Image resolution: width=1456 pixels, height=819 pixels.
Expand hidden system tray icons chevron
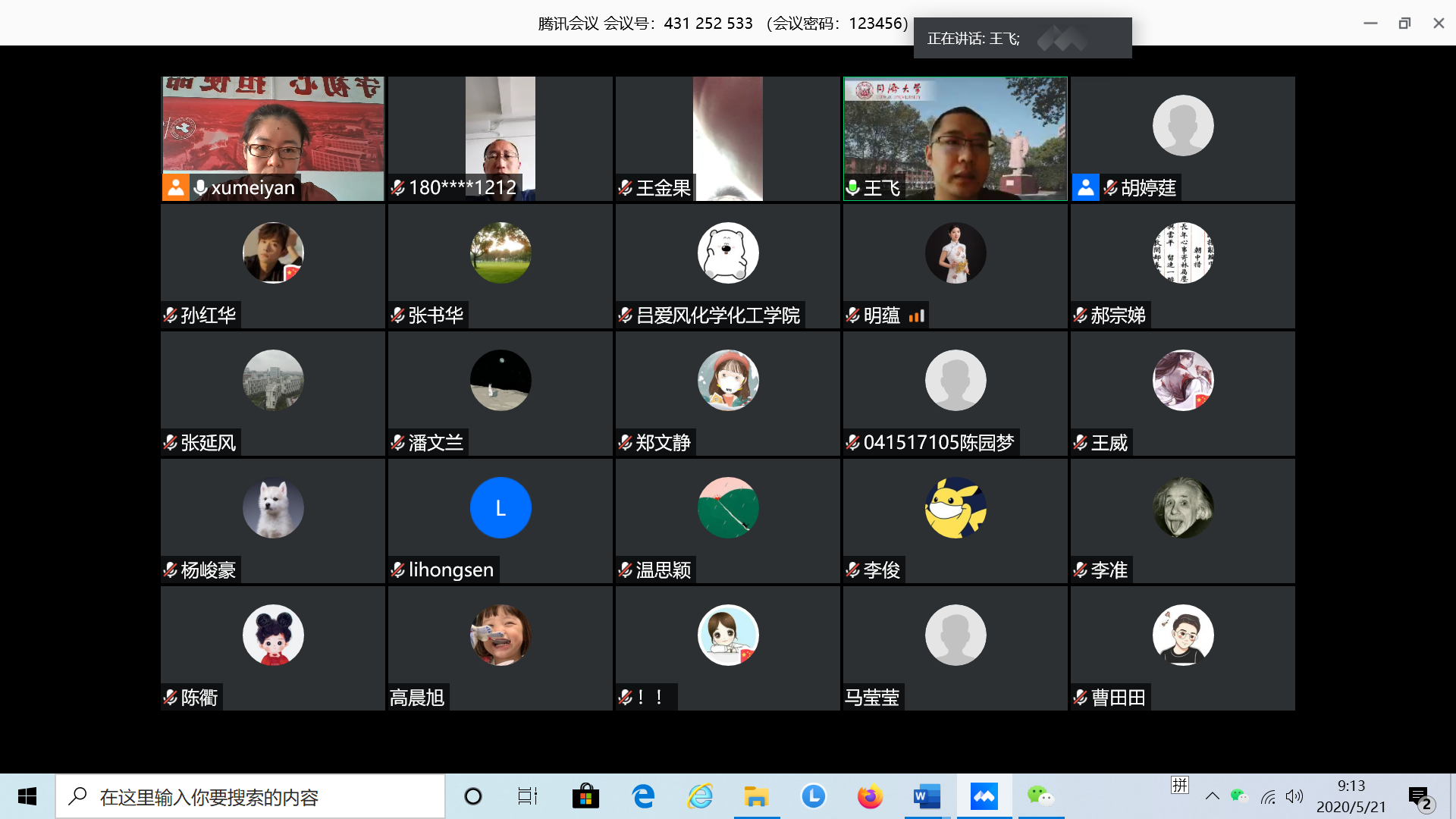tap(1212, 796)
